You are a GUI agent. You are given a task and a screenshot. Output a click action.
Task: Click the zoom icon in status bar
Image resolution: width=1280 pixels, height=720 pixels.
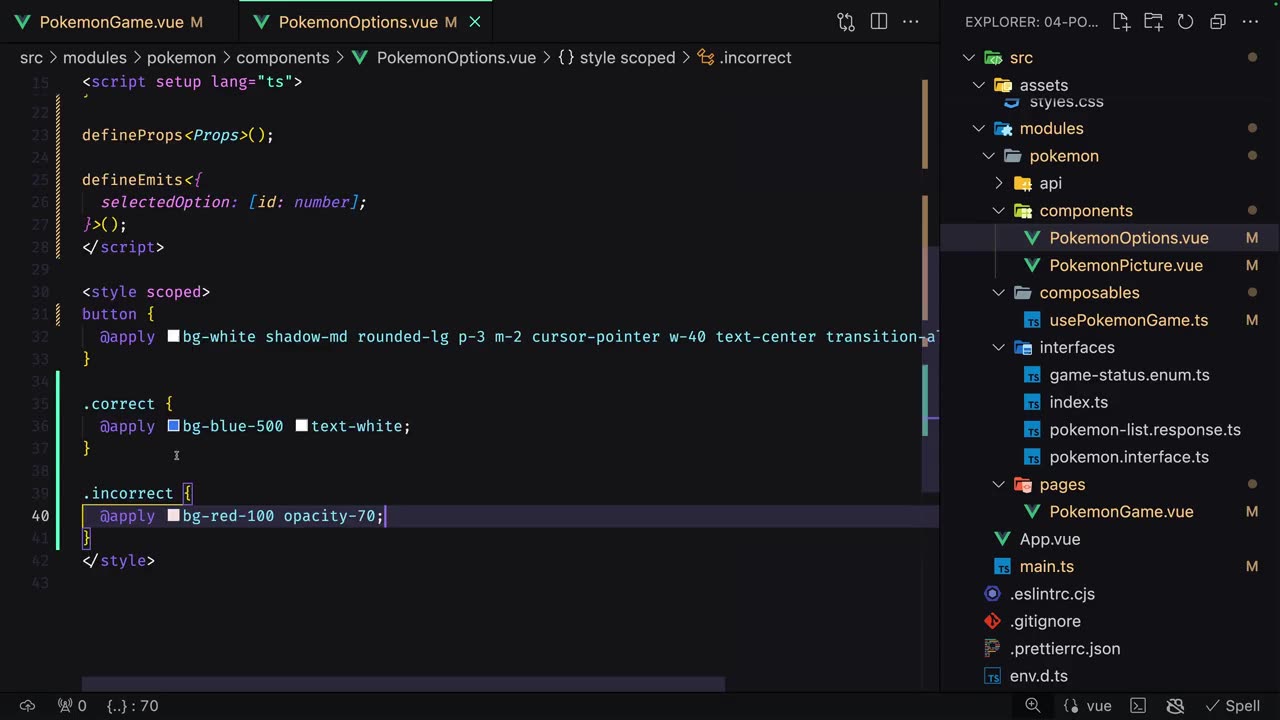click(1033, 706)
